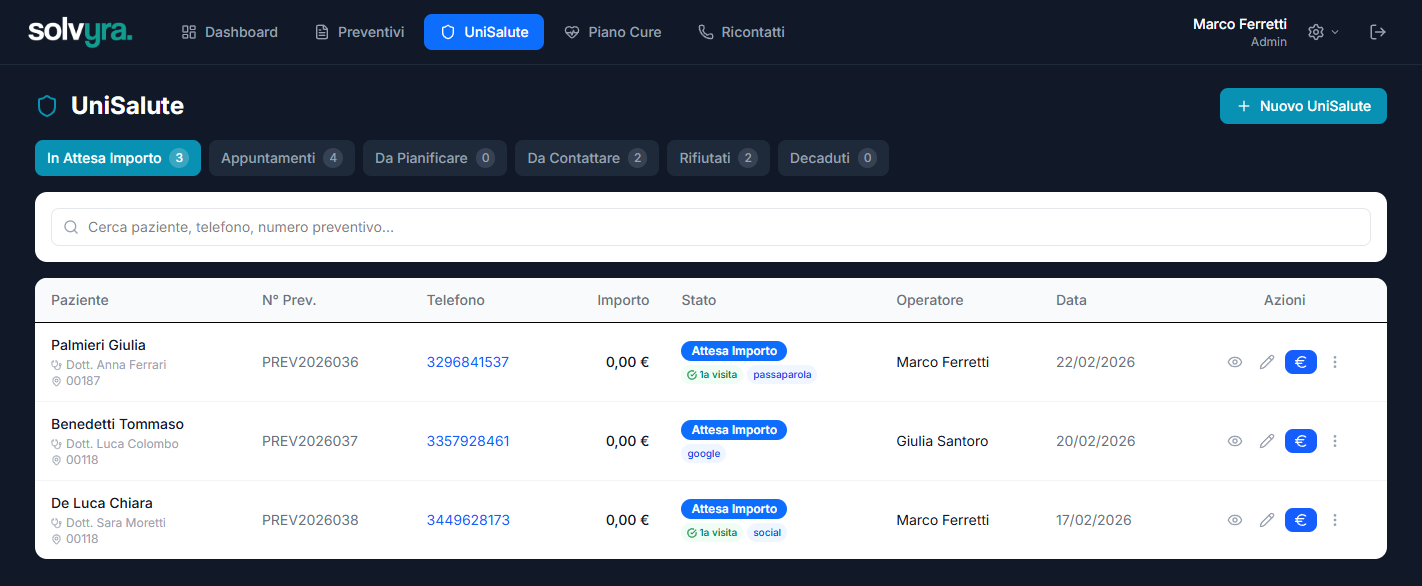Click Attesa Importo badge for PREV2026036

click(x=734, y=351)
